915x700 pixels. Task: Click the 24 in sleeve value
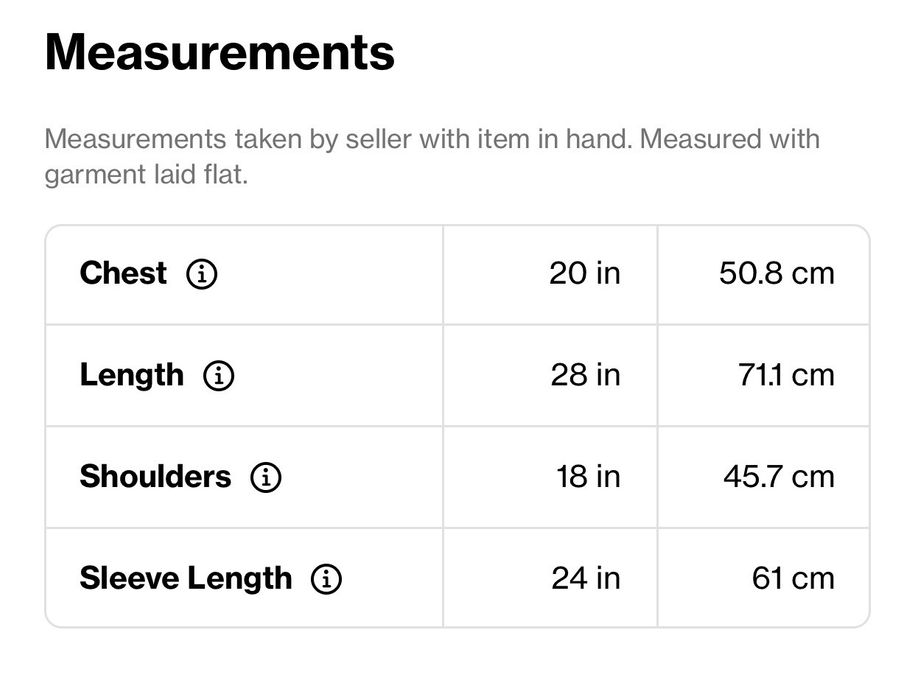586,579
